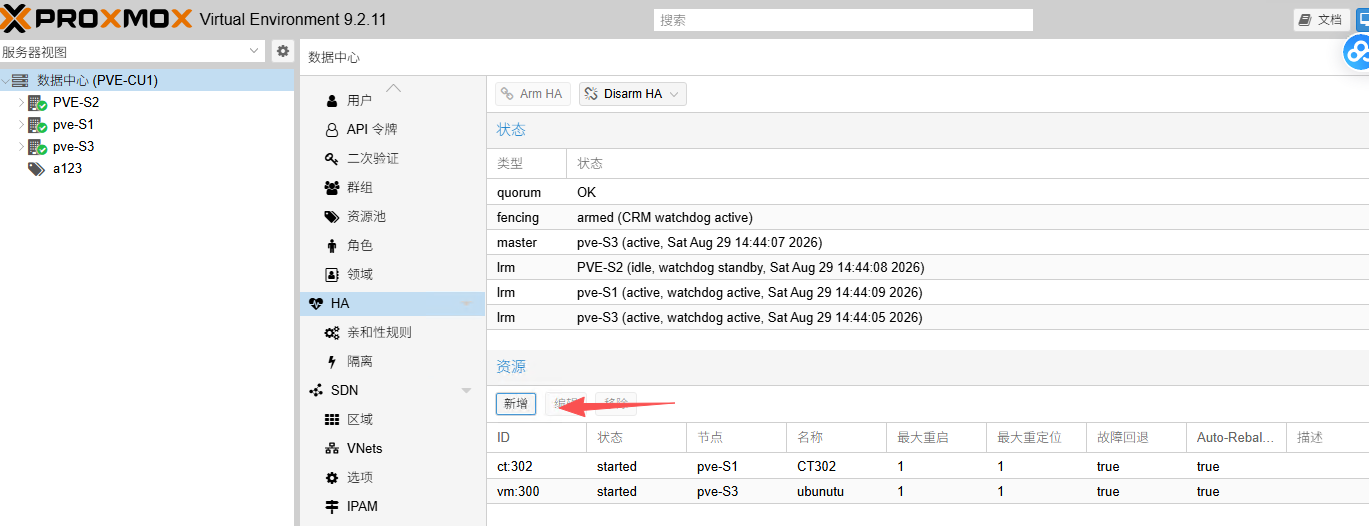Viewport: 1369px width, 526px height.
Task: Click the 新增 add resource button
Action: (516, 404)
